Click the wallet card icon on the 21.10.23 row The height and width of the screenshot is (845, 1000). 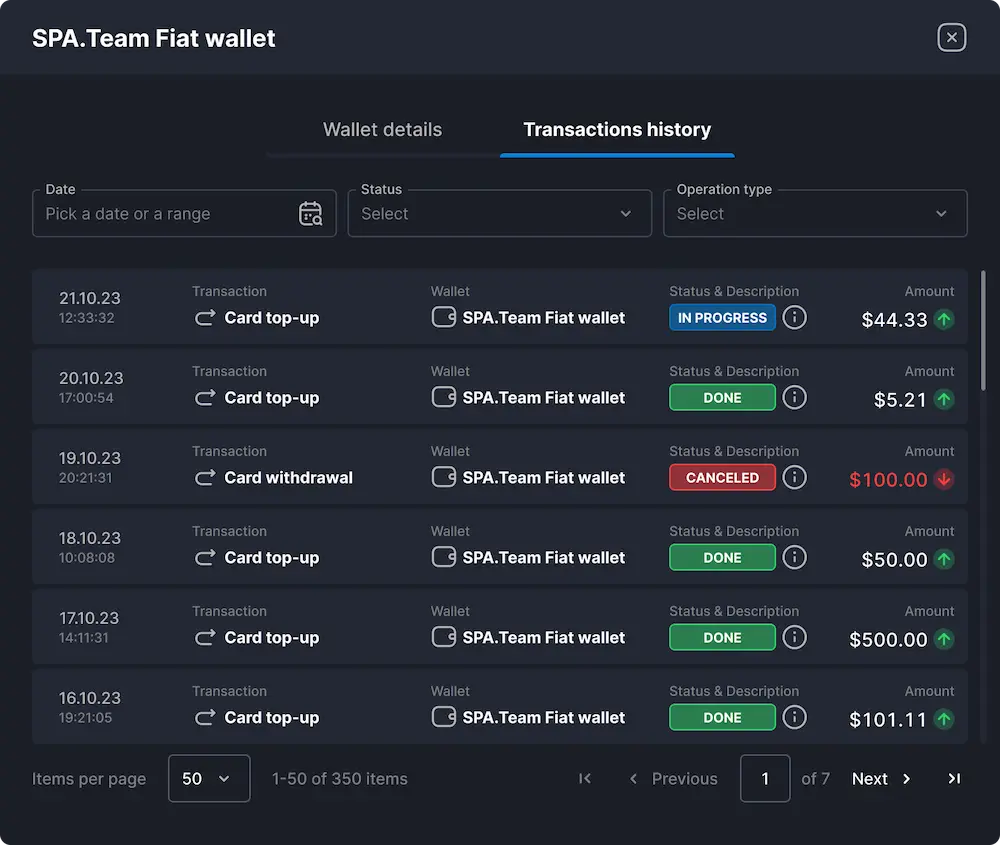click(443, 317)
